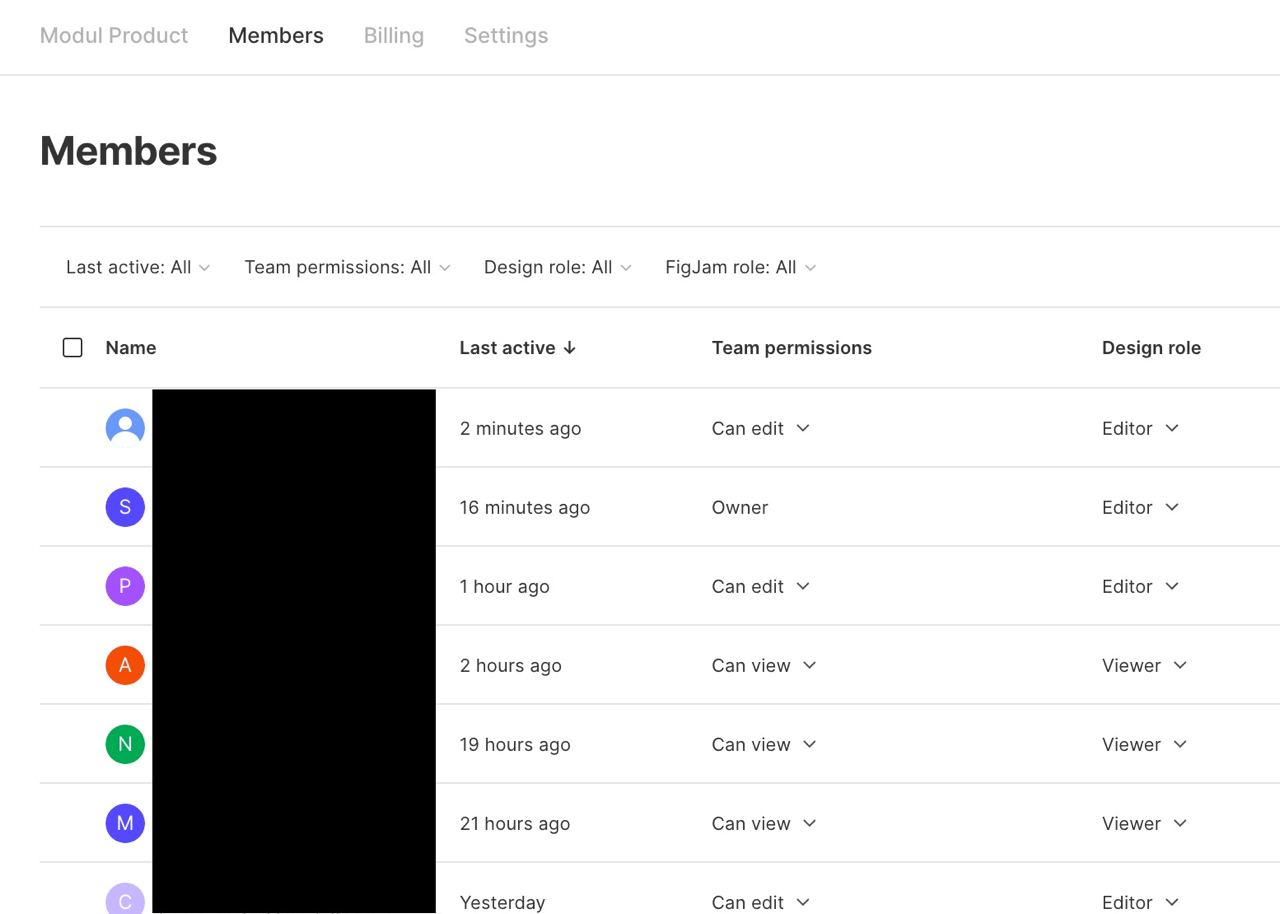Click the blue M avatar icon
This screenshot has width=1280, height=914.
[125, 823]
